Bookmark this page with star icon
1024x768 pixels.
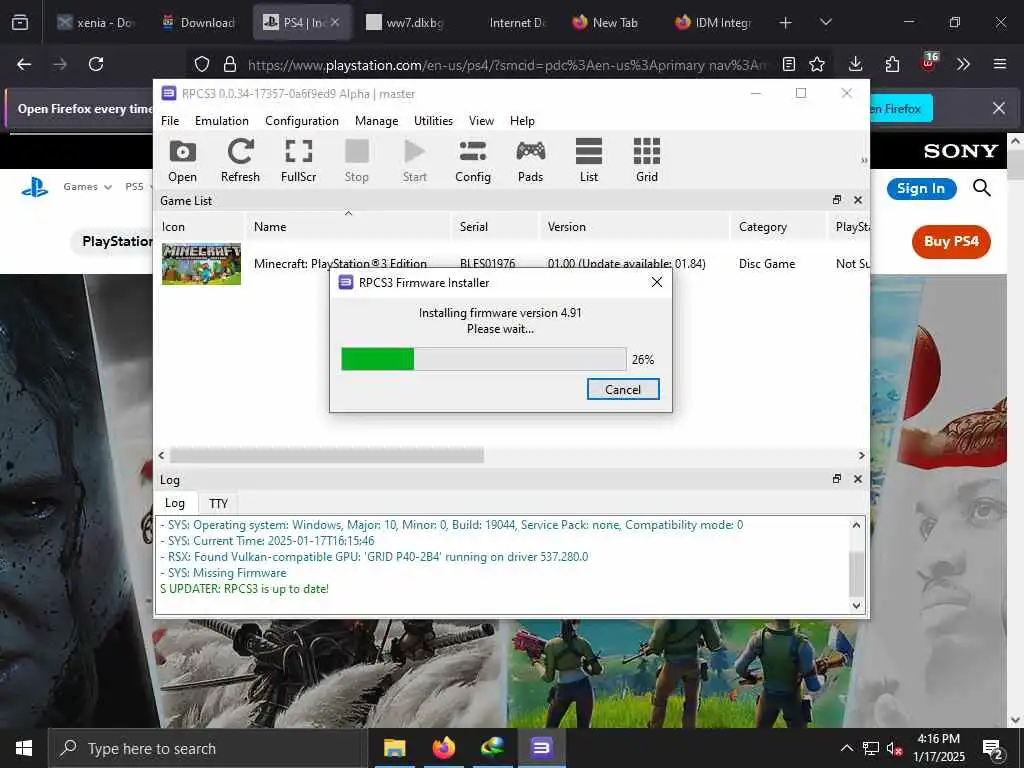817,64
